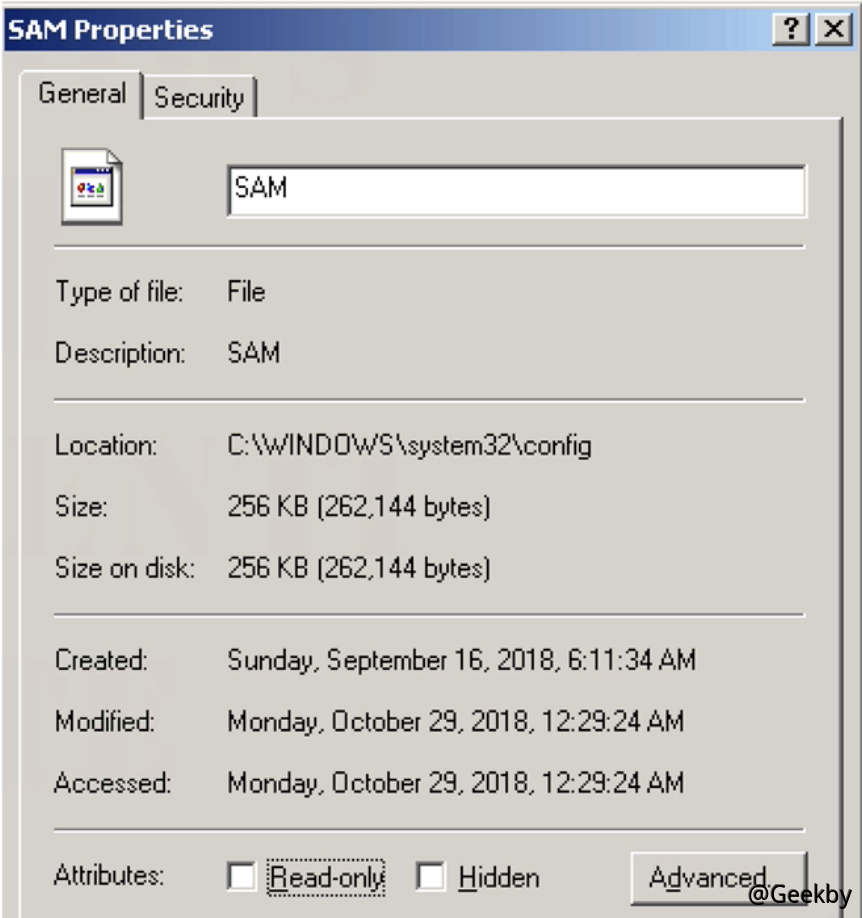Click the Created date September 16, 2018

pyautogui.click(x=461, y=660)
